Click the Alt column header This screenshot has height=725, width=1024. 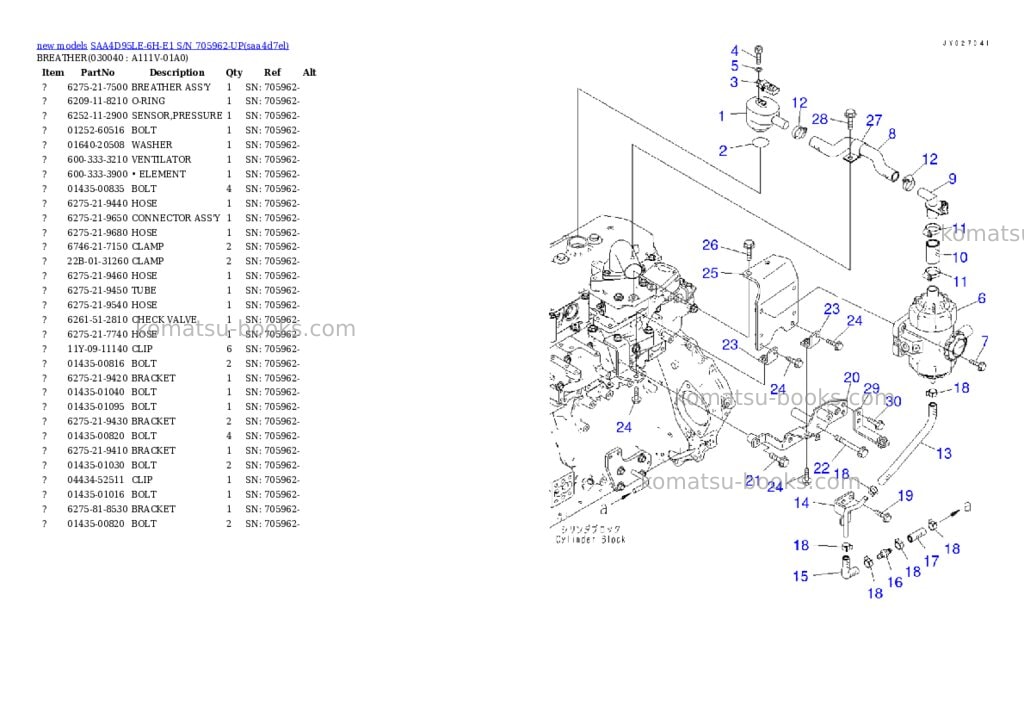(310, 72)
